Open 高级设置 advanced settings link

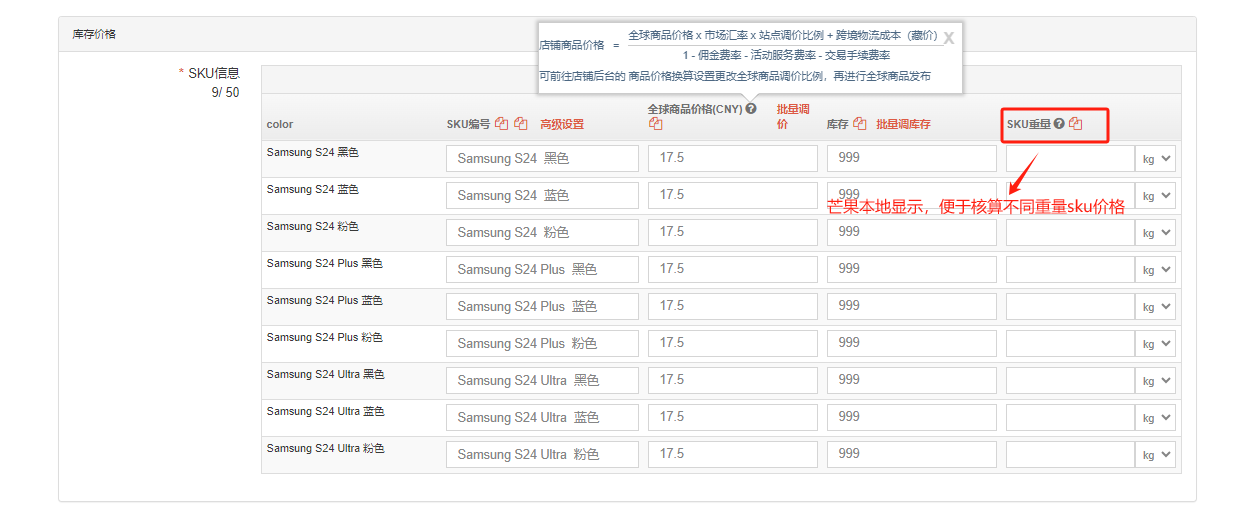pyautogui.click(x=562, y=125)
